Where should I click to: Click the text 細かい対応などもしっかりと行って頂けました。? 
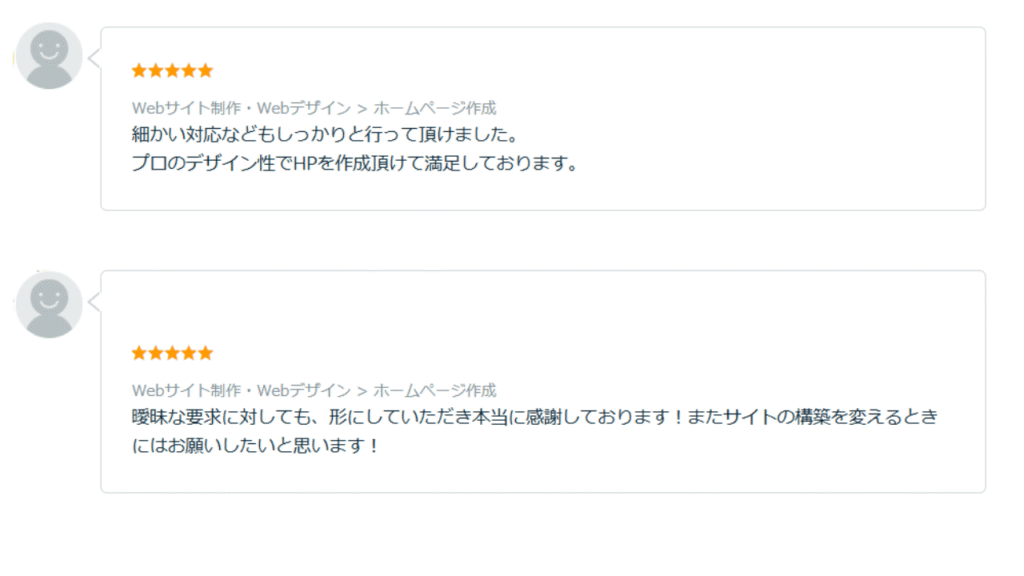point(327,135)
